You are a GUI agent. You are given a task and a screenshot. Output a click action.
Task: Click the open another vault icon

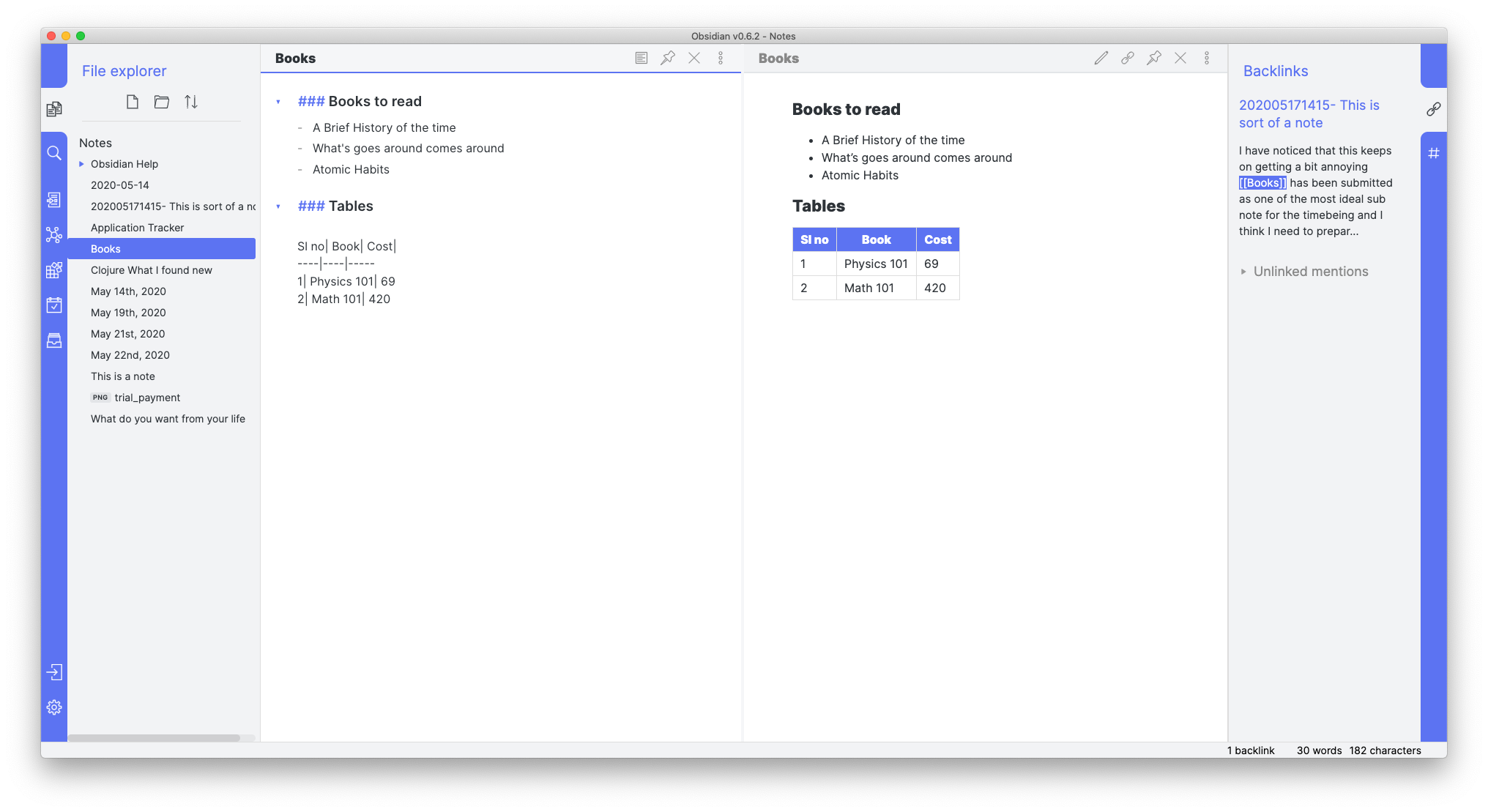point(54,672)
